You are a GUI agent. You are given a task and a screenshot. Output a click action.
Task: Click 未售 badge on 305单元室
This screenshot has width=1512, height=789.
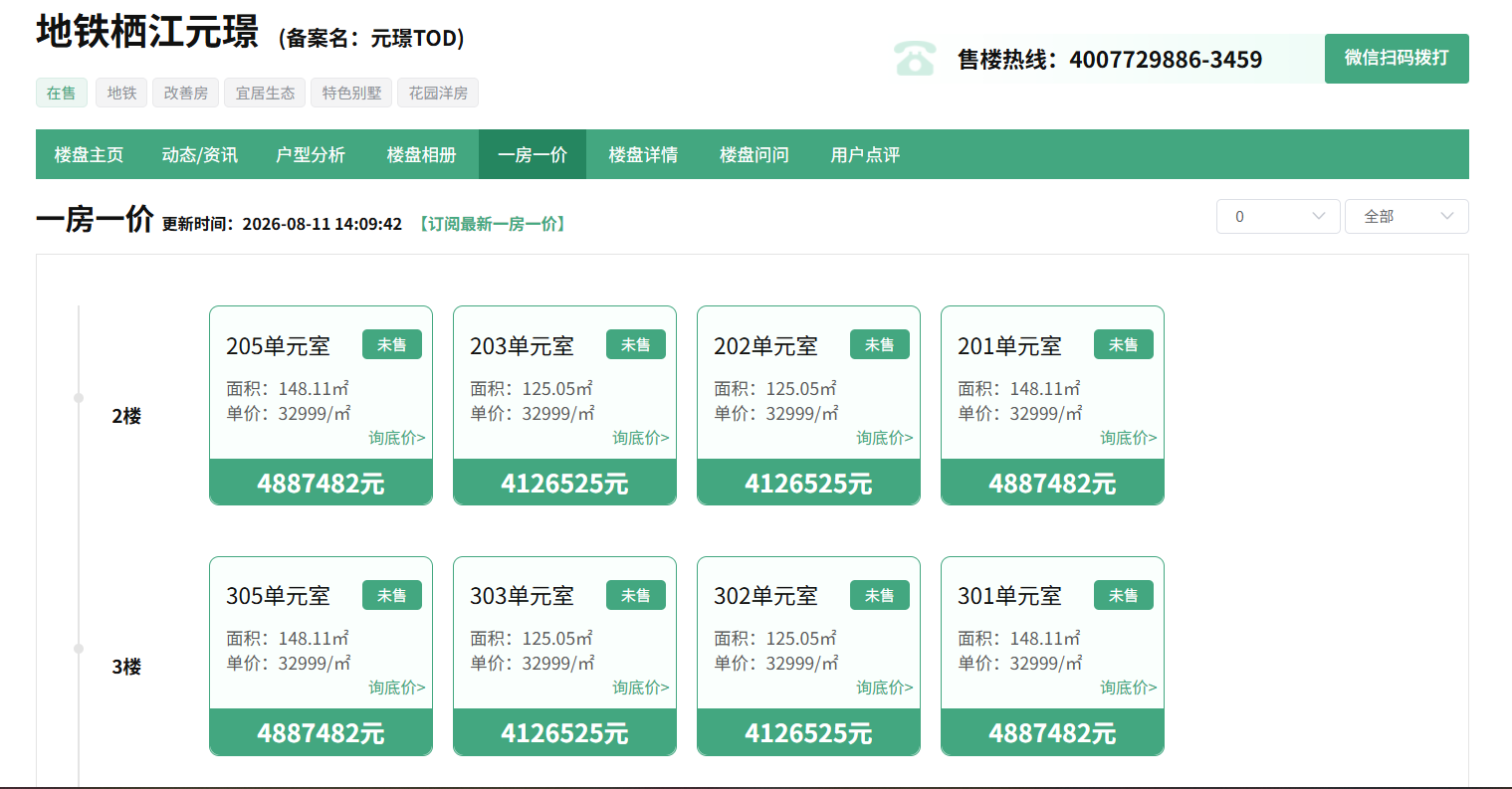[x=392, y=595]
